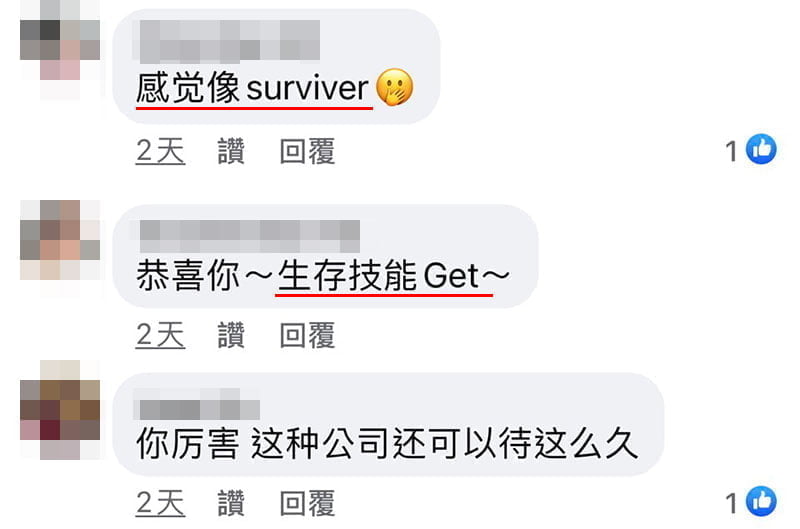Click blurred name above 你厉害 comment

197,405
